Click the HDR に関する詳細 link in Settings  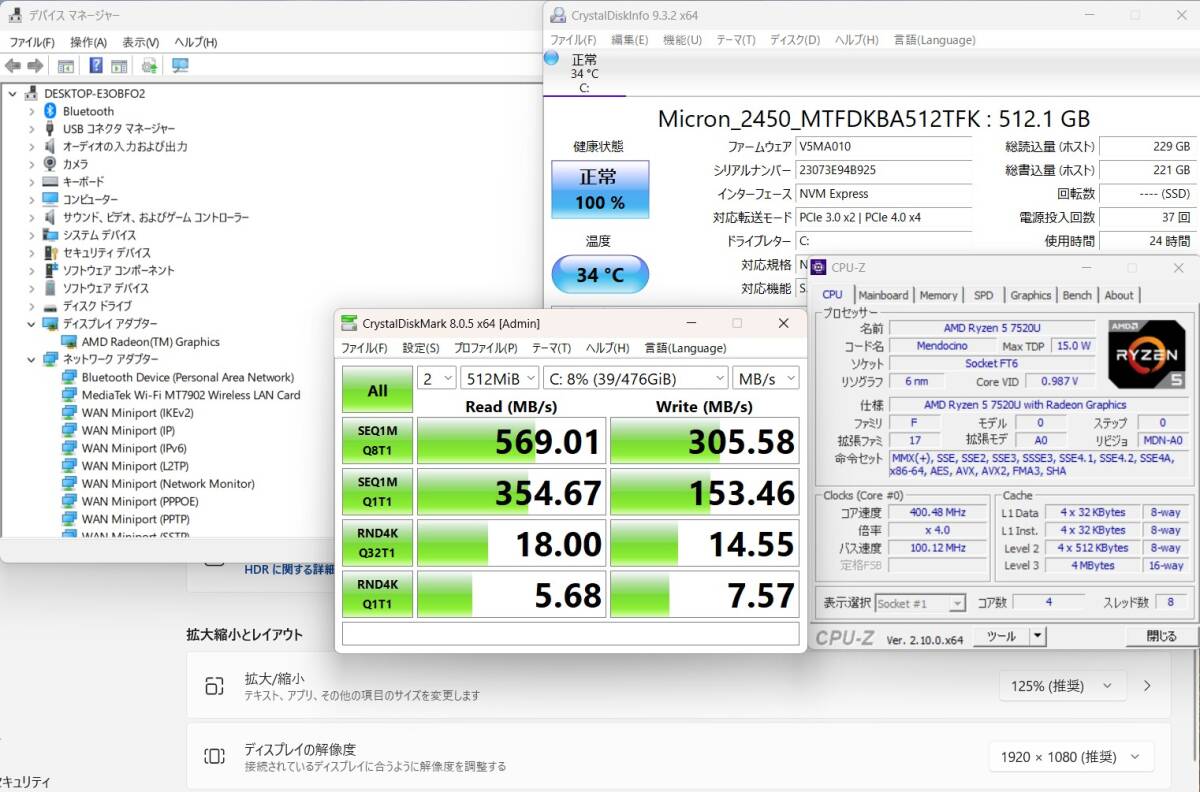[290, 570]
